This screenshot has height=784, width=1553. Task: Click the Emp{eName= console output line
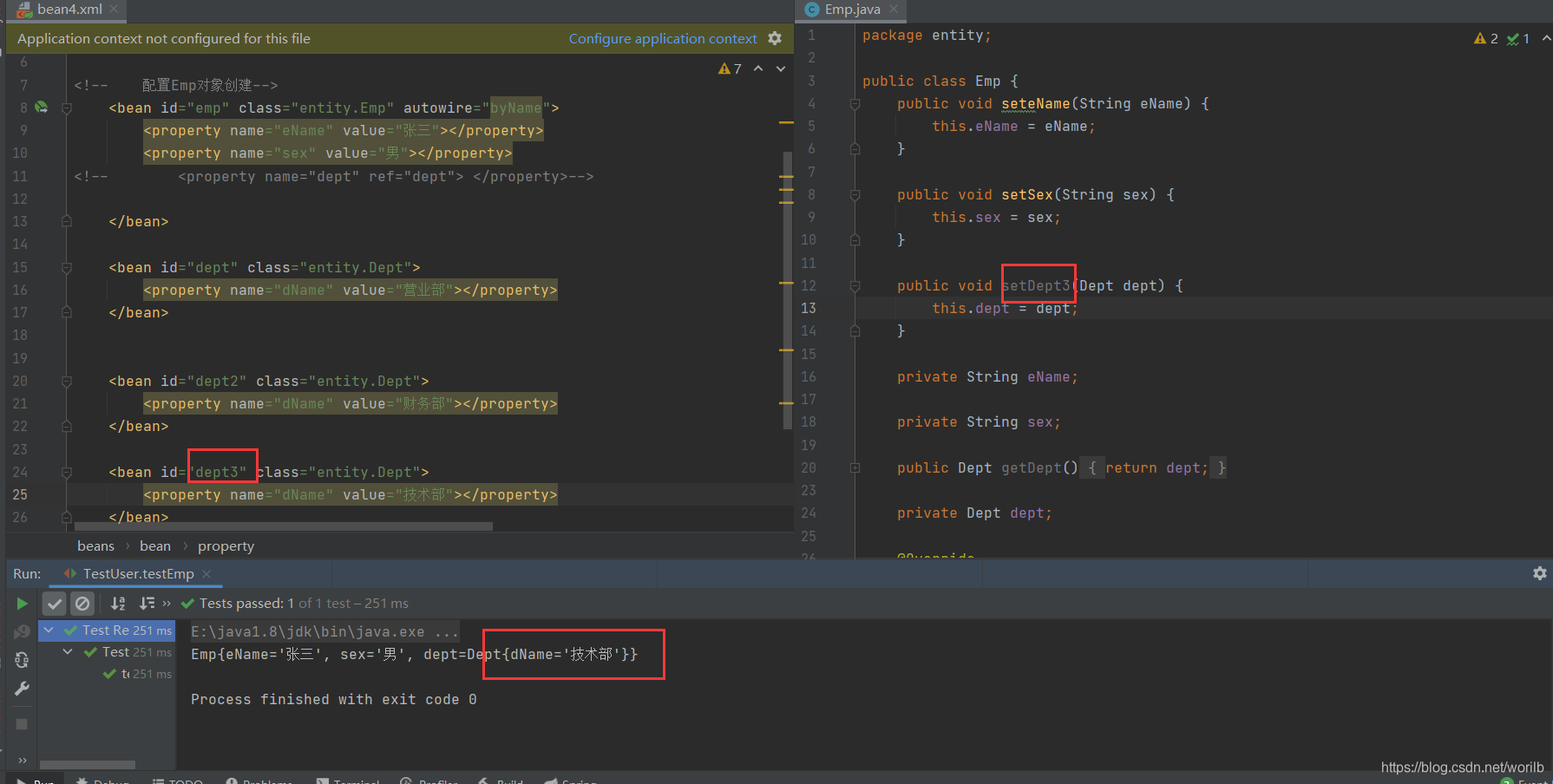(x=415, y=655)
